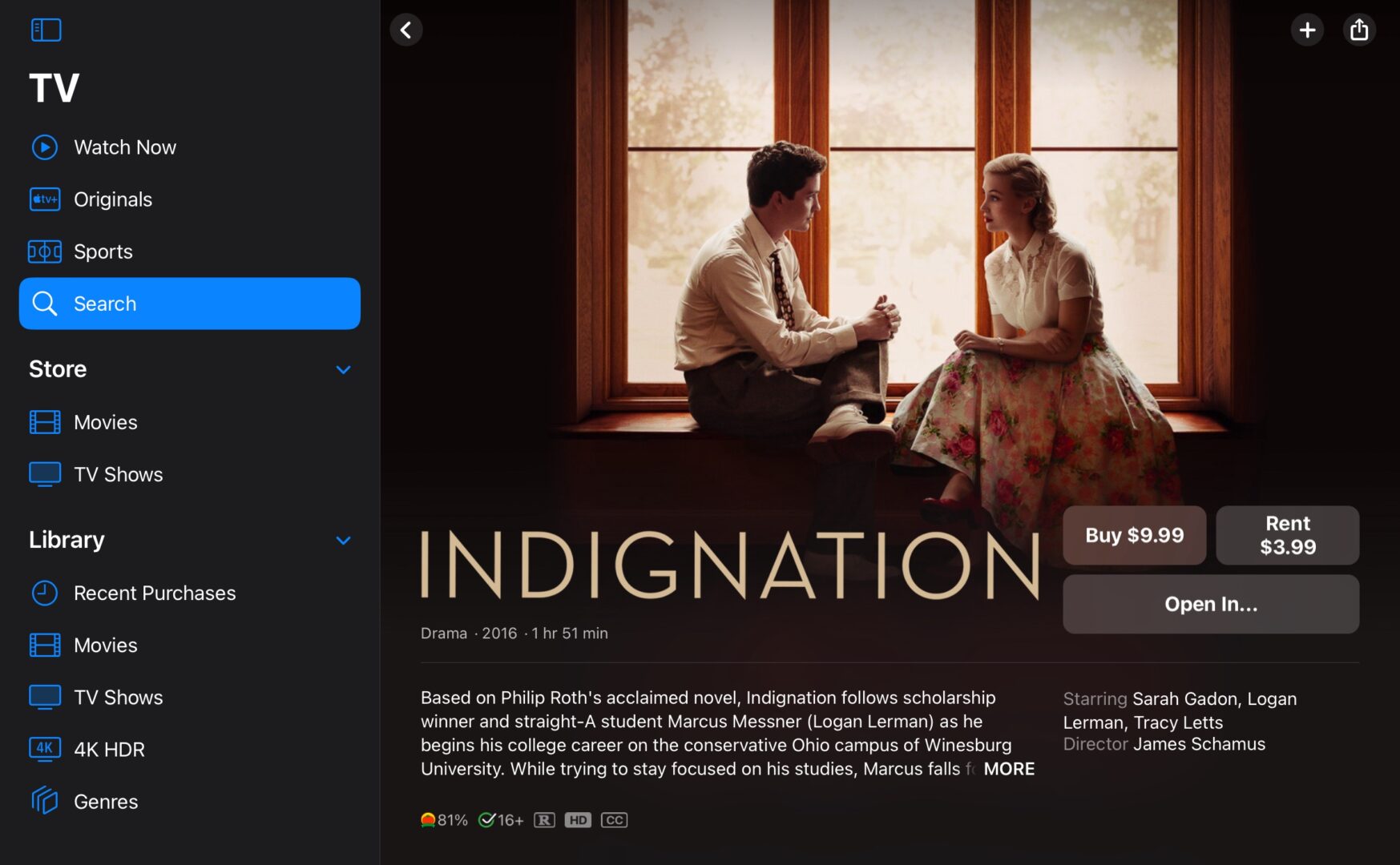
Task: Open Store TV Shows
Action: point(118,474)
